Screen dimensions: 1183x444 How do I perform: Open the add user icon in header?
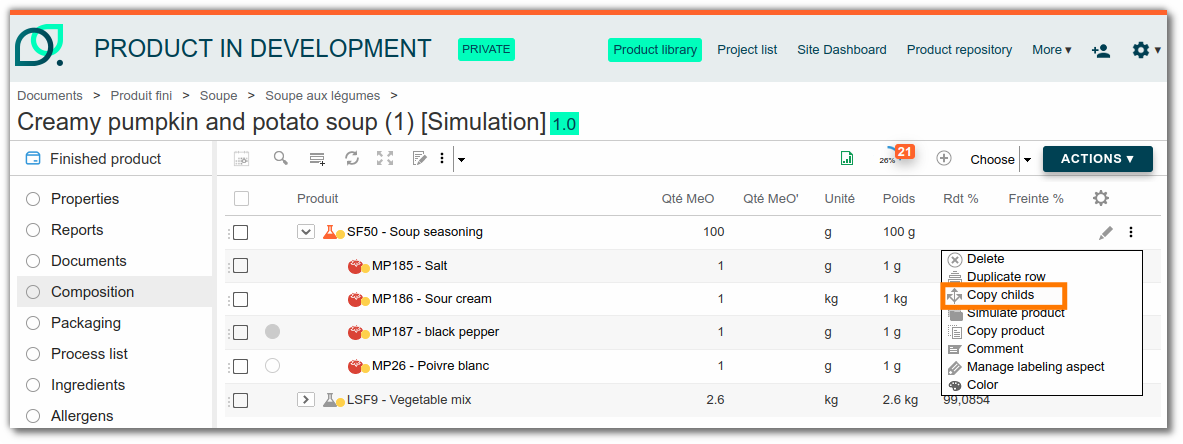[x=1101, y=50]
